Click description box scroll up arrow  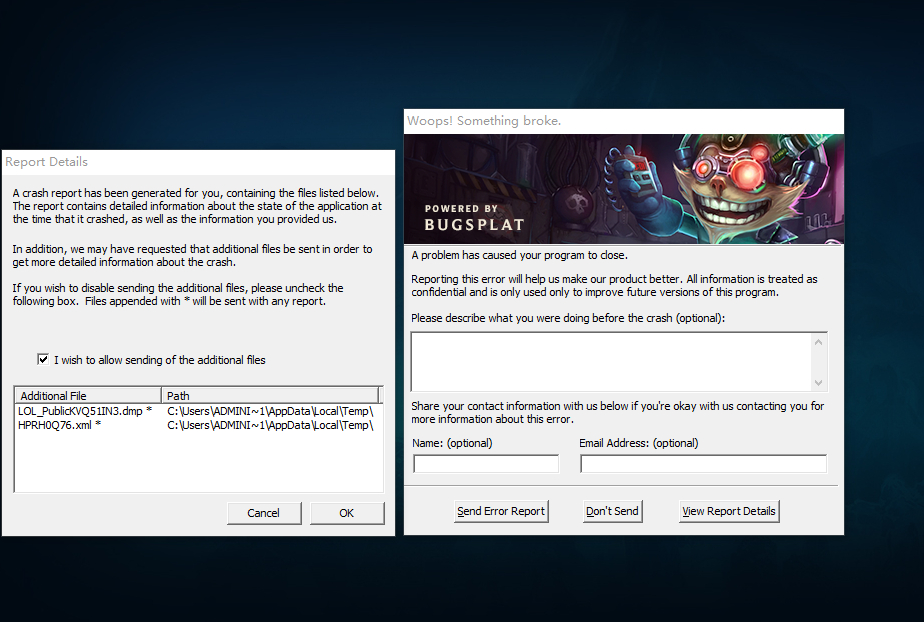(819, 342)
